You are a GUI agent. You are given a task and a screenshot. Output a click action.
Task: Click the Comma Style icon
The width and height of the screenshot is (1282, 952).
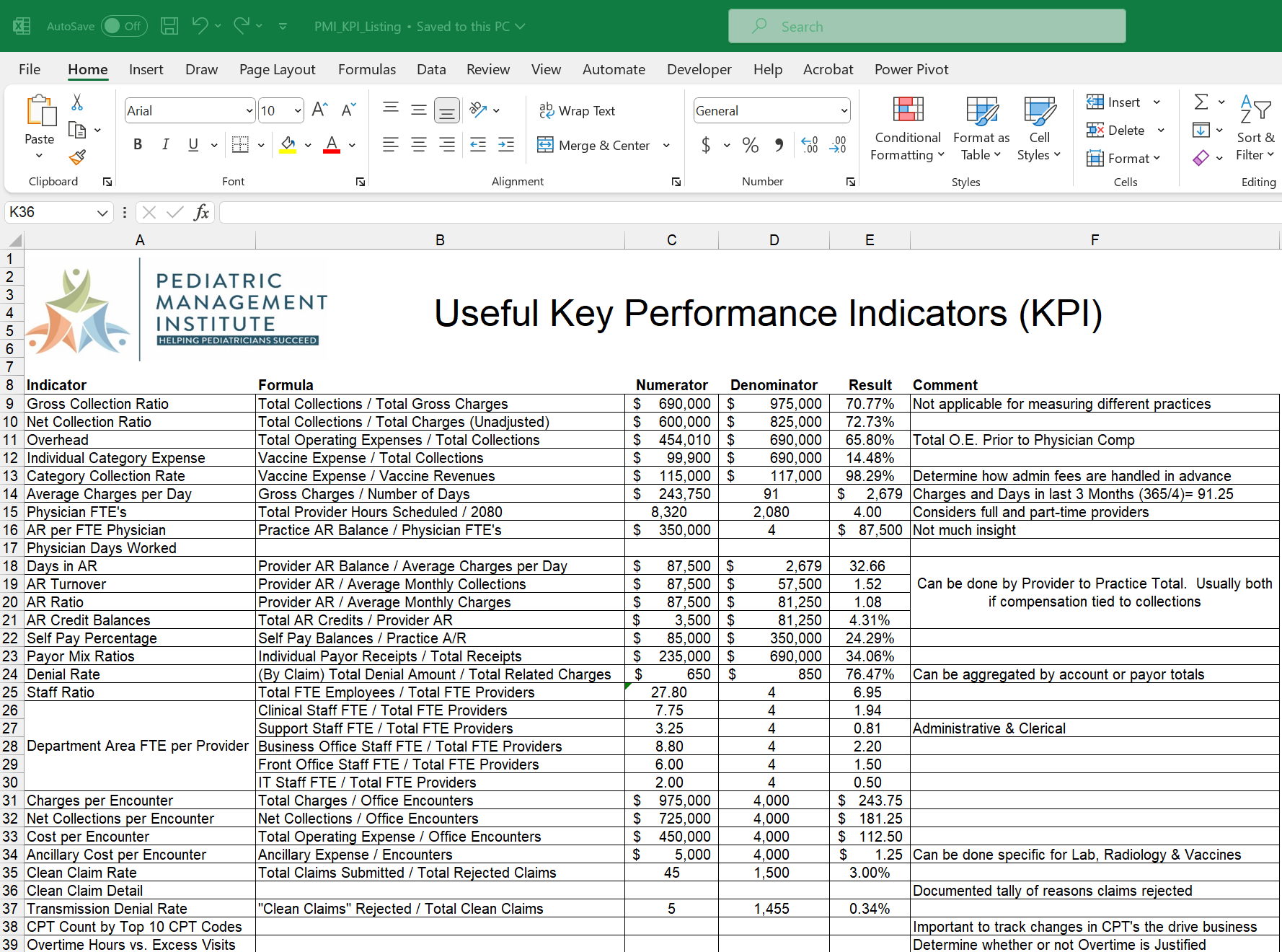point(778,145)
